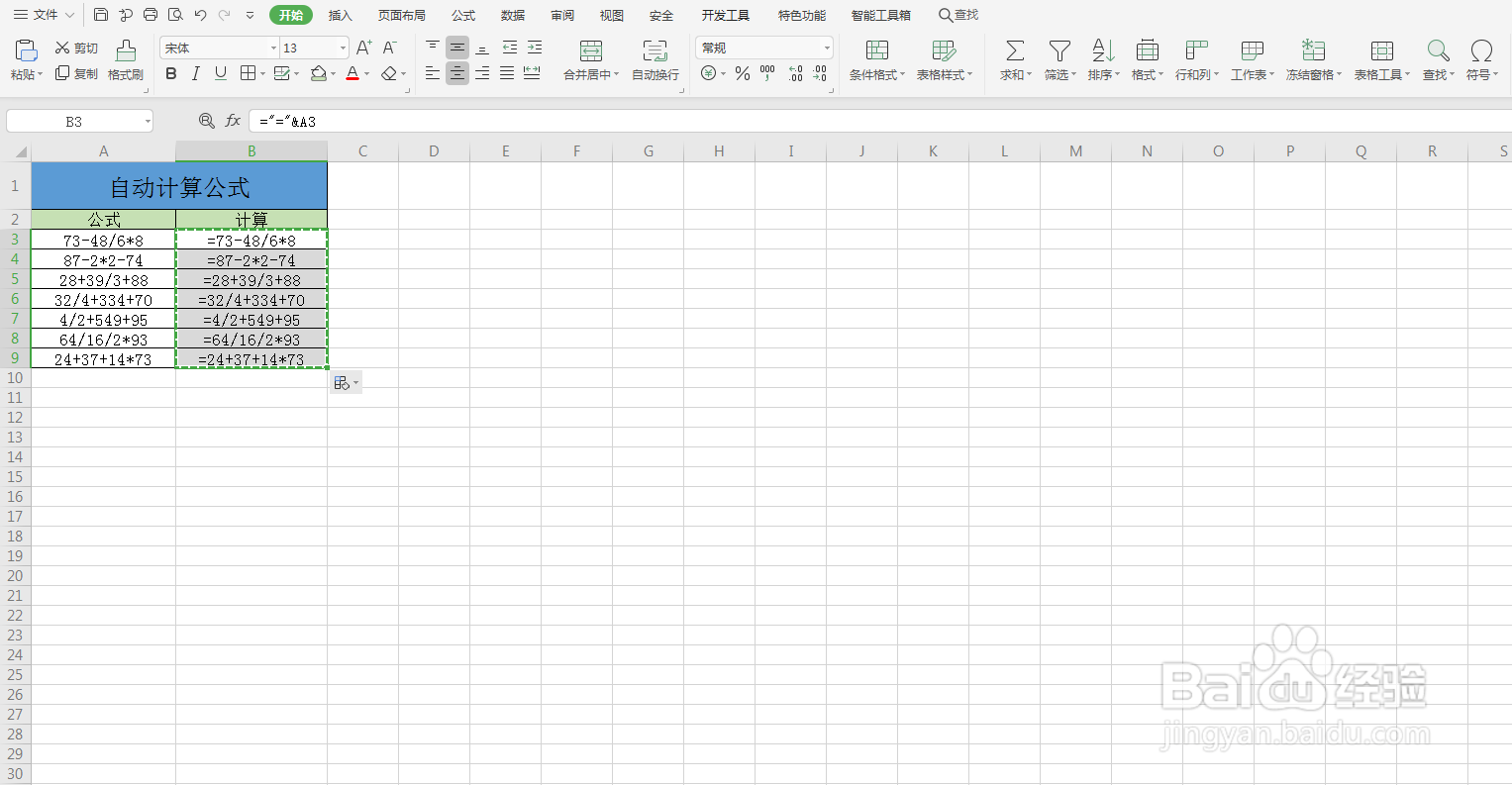Click the decrease decimal places icon
This screenshot has height=785, width=1512.
click(x=820, y=73)
